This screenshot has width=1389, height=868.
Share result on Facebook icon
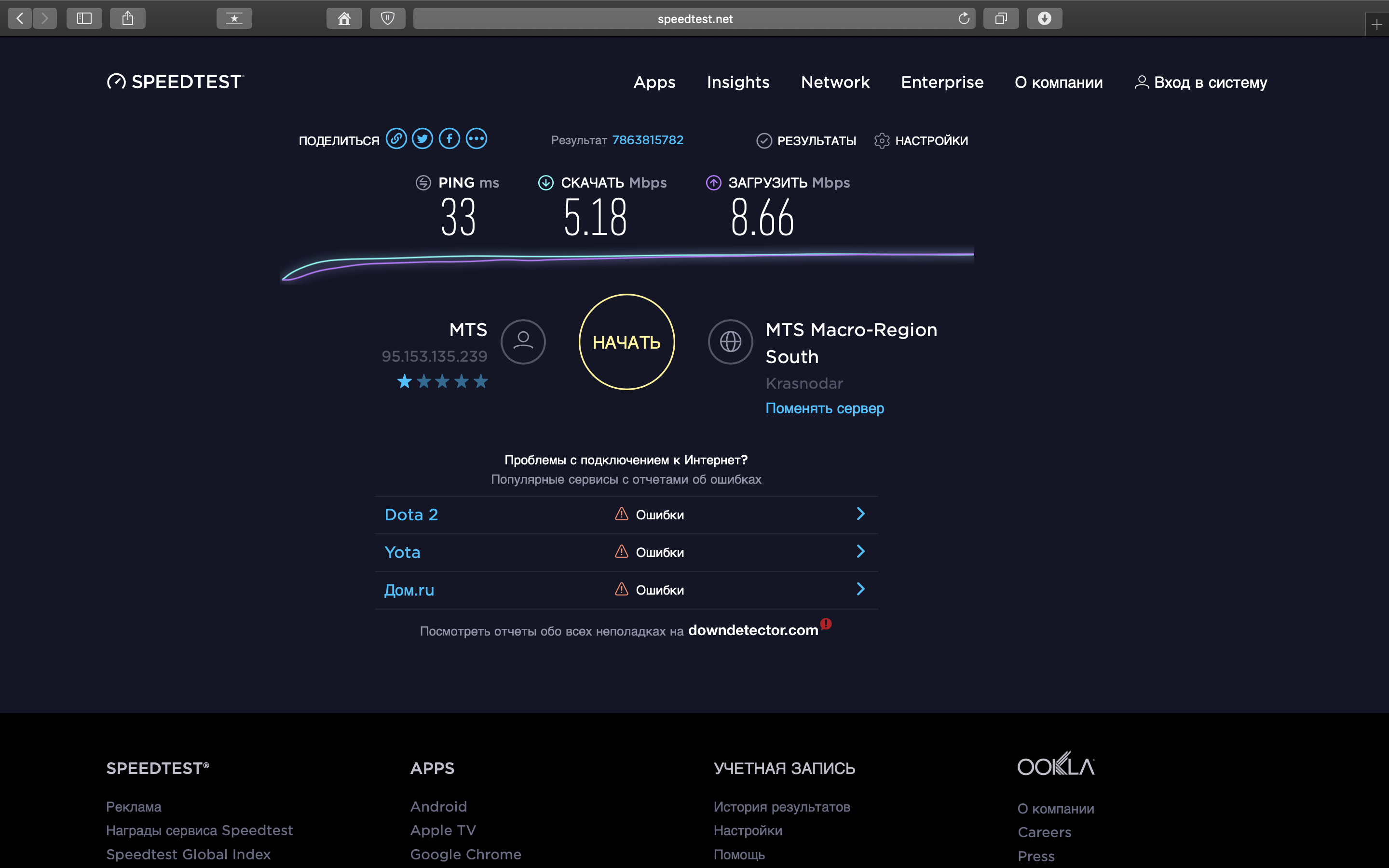pyautogui.click(x=449, y=139)
